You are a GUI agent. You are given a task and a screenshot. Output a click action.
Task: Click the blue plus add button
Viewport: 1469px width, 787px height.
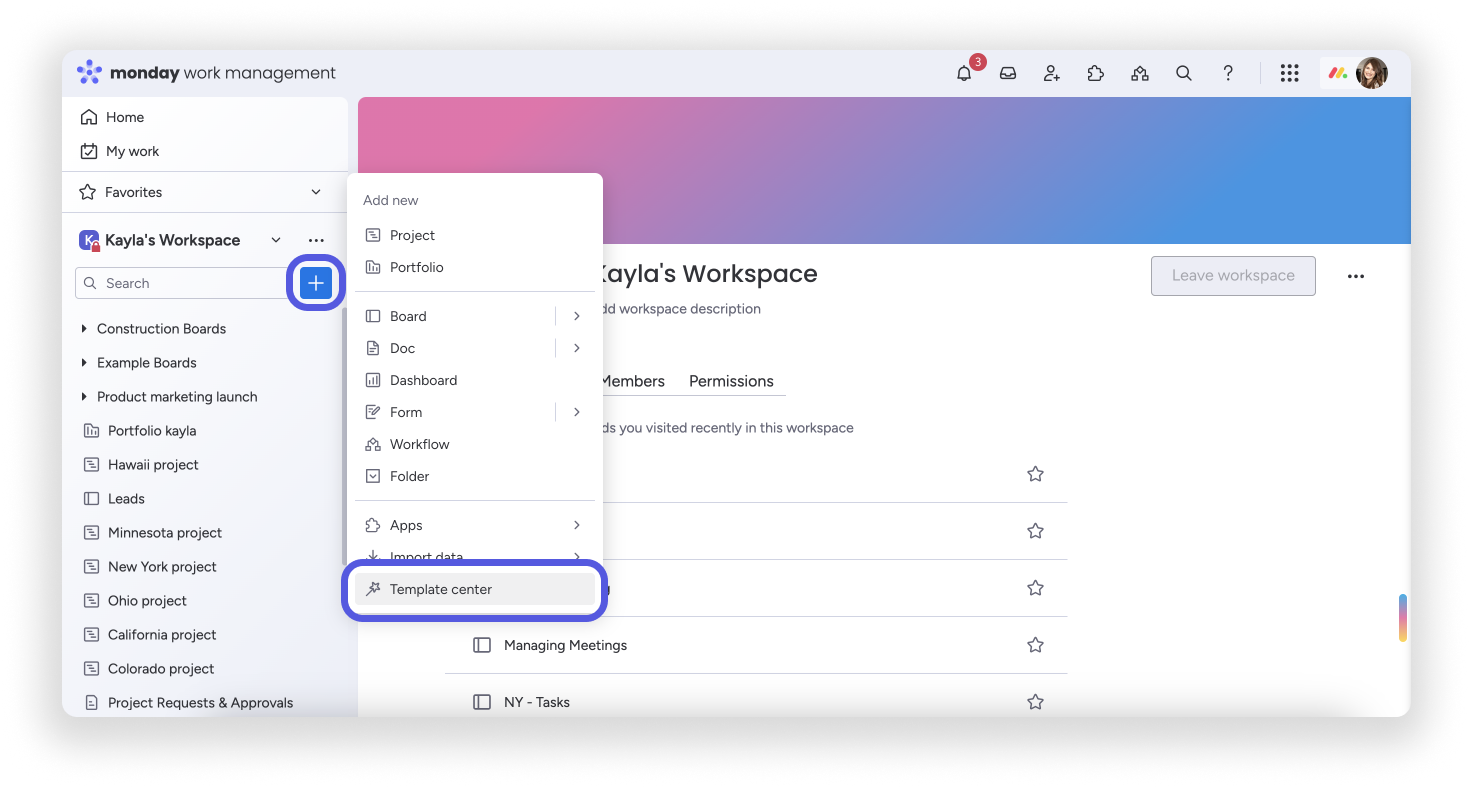coord(316,283)
